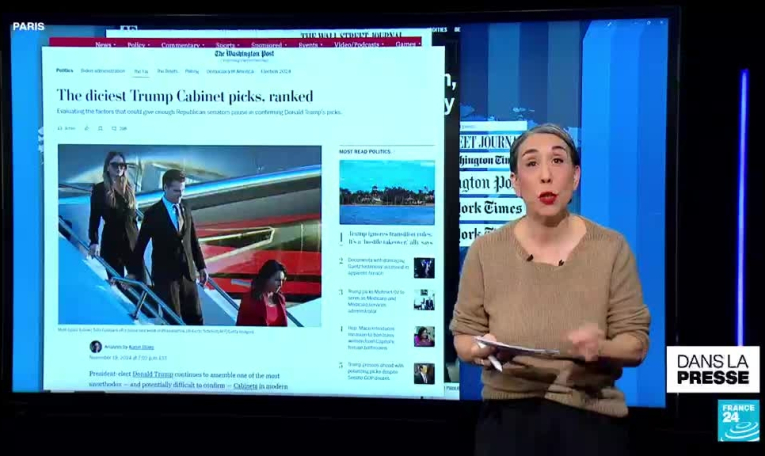Open the Sports dropdown menu
The height and width of the screenshot is (456, 765).
pyautogui.click(x=227, y=45)
